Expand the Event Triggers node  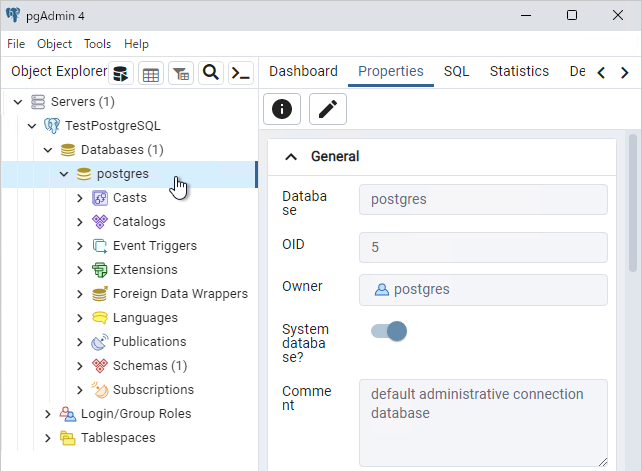tap(80, 246)
